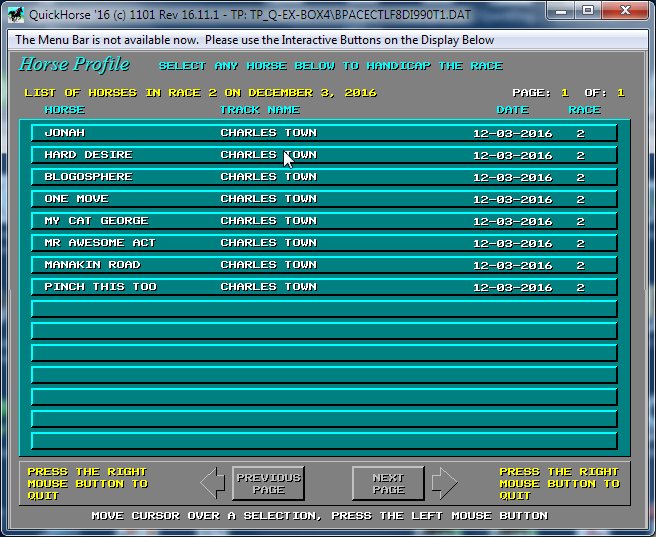Image resolution: width=656 pixels, height=537 pixels.
Task: Click the NEXT PAGE button
Action: click(388, 484)
